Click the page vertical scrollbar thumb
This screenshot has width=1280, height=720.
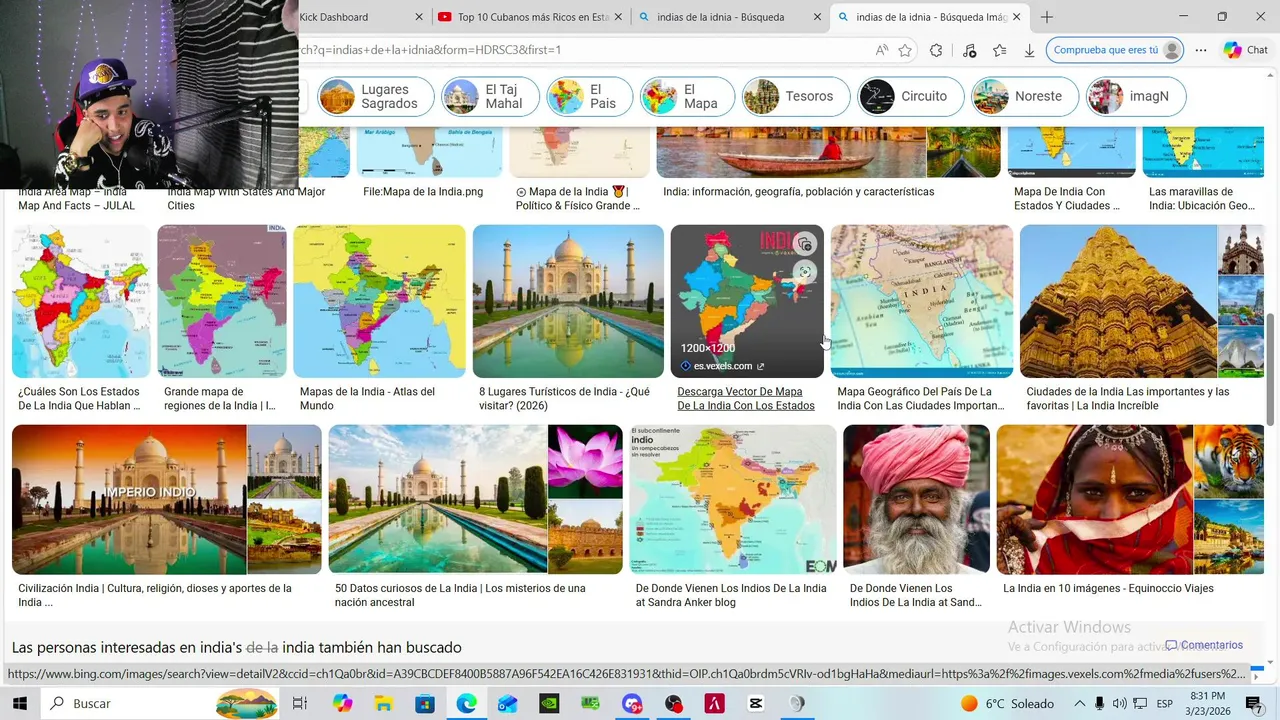pos(1271,370)
